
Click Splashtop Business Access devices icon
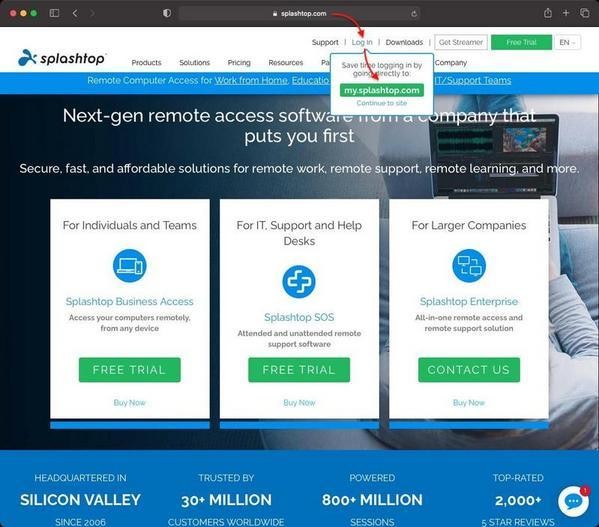(130, 266)
